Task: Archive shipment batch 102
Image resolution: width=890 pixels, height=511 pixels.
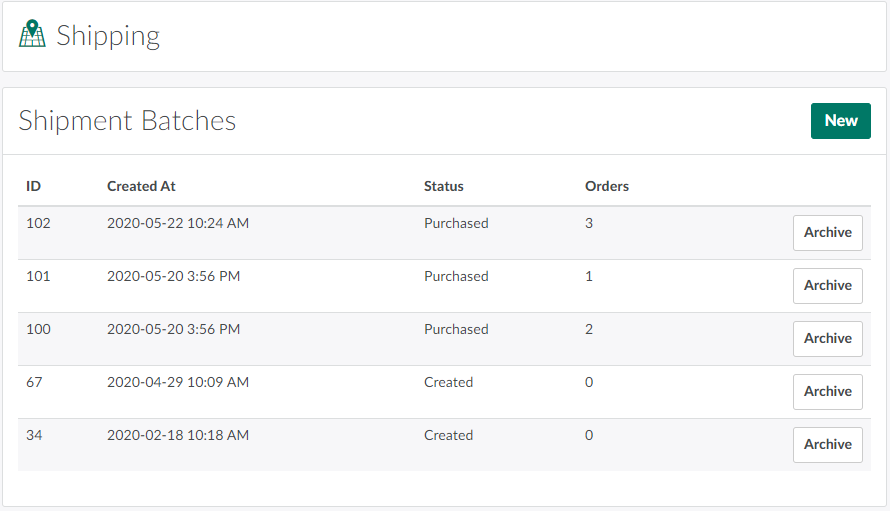Action: coord(827,233)
